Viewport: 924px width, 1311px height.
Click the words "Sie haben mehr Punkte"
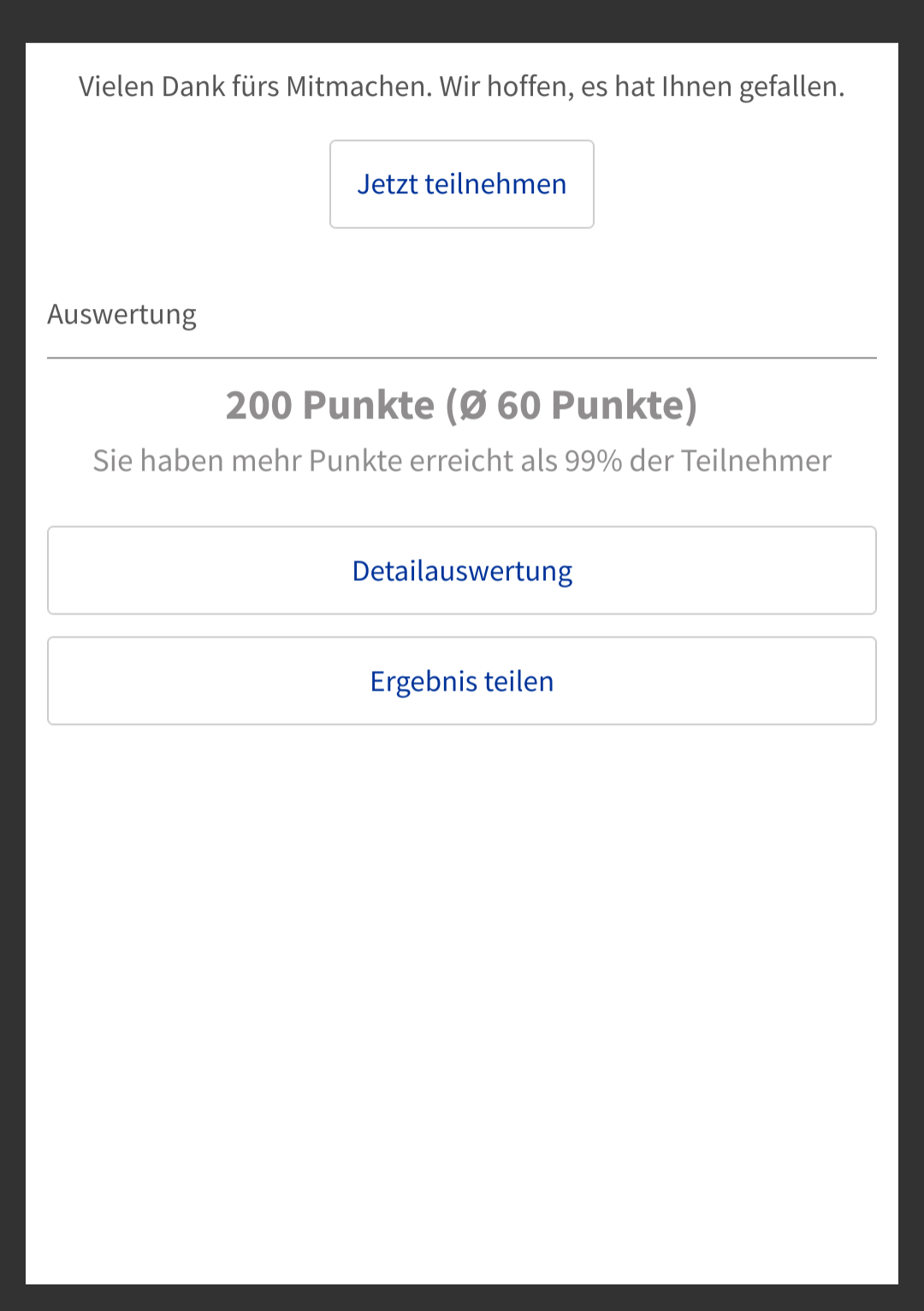pyautogui.click(x=247, y=461)
